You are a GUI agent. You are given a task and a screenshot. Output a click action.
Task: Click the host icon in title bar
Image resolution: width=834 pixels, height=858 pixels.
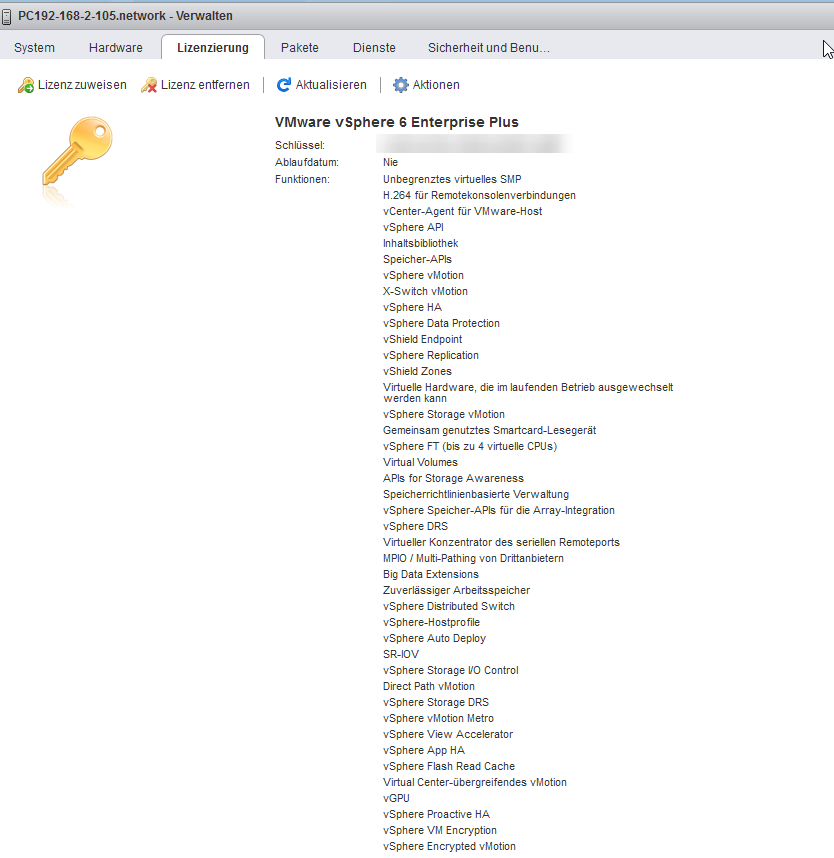(x=7, y=16)
